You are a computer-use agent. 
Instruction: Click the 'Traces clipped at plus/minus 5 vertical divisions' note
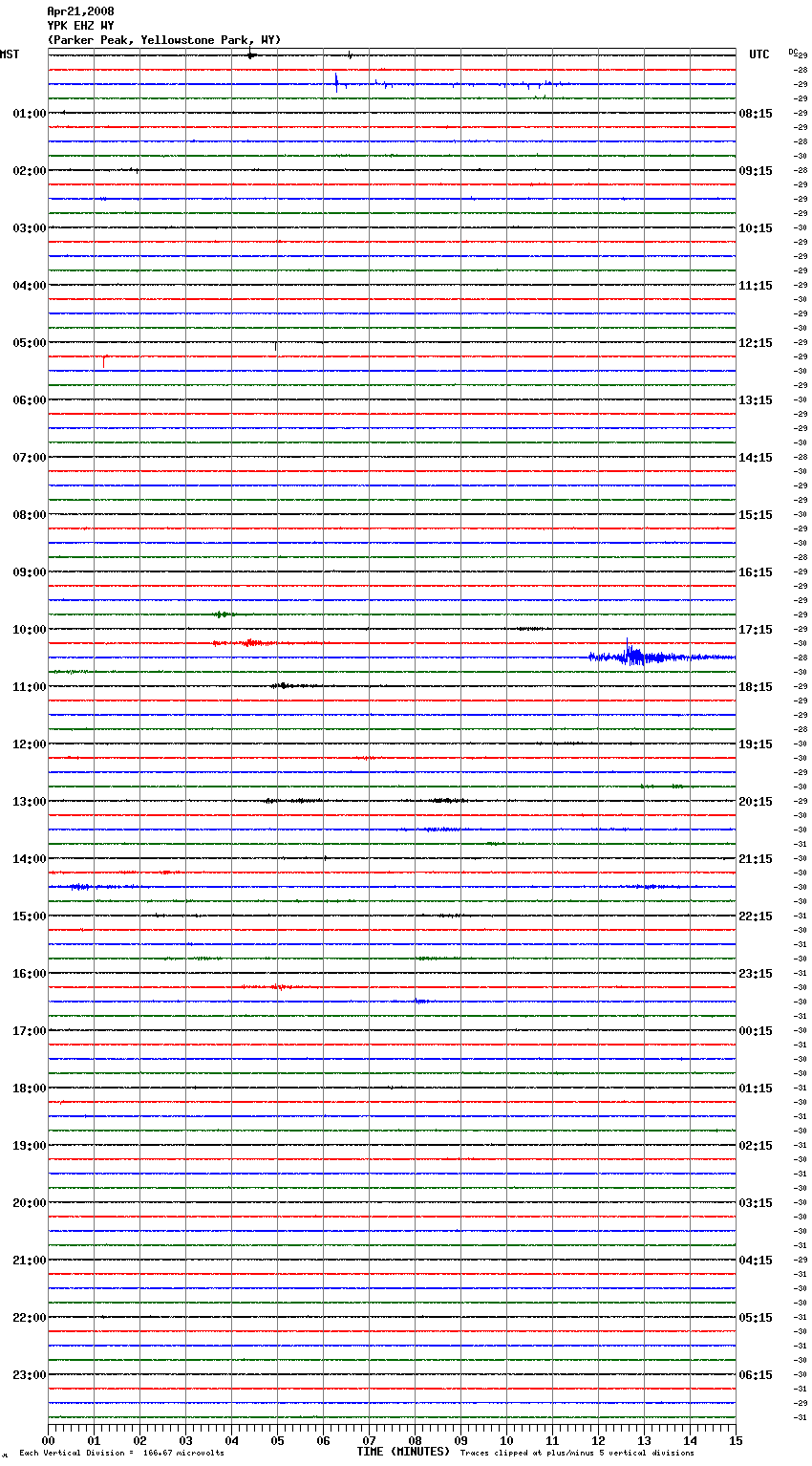click(577, 1454)
